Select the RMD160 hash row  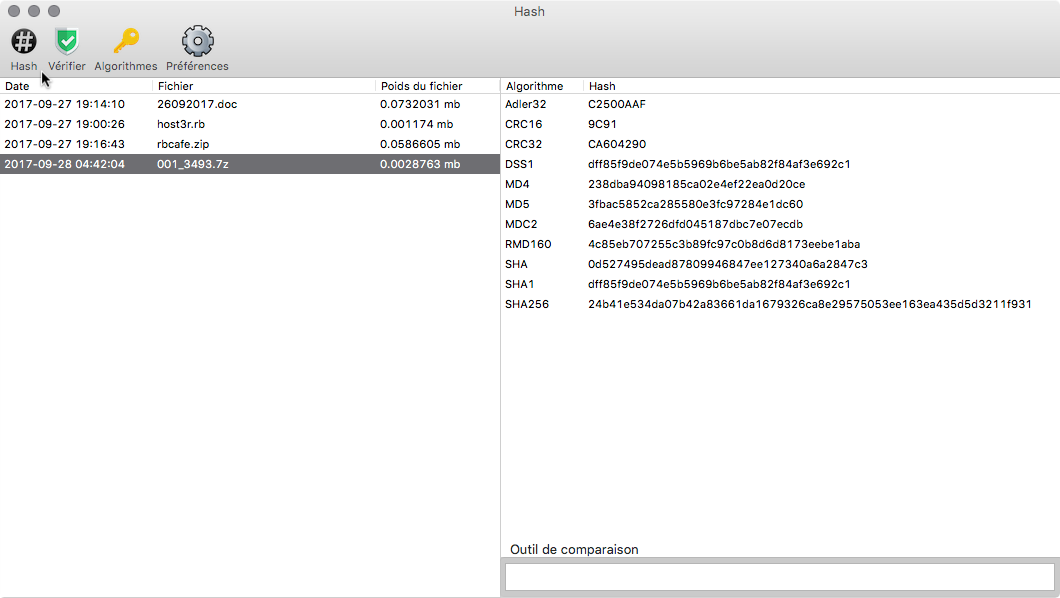pos(780,244)
